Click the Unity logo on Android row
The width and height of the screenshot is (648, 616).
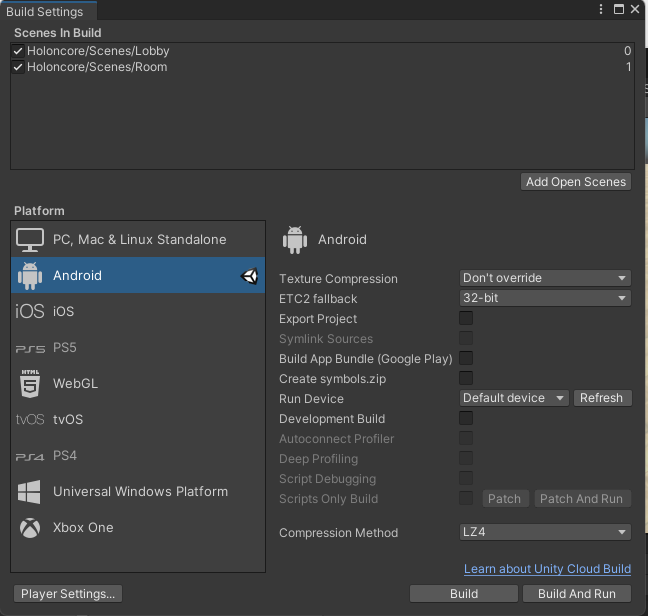coord(249,276)
